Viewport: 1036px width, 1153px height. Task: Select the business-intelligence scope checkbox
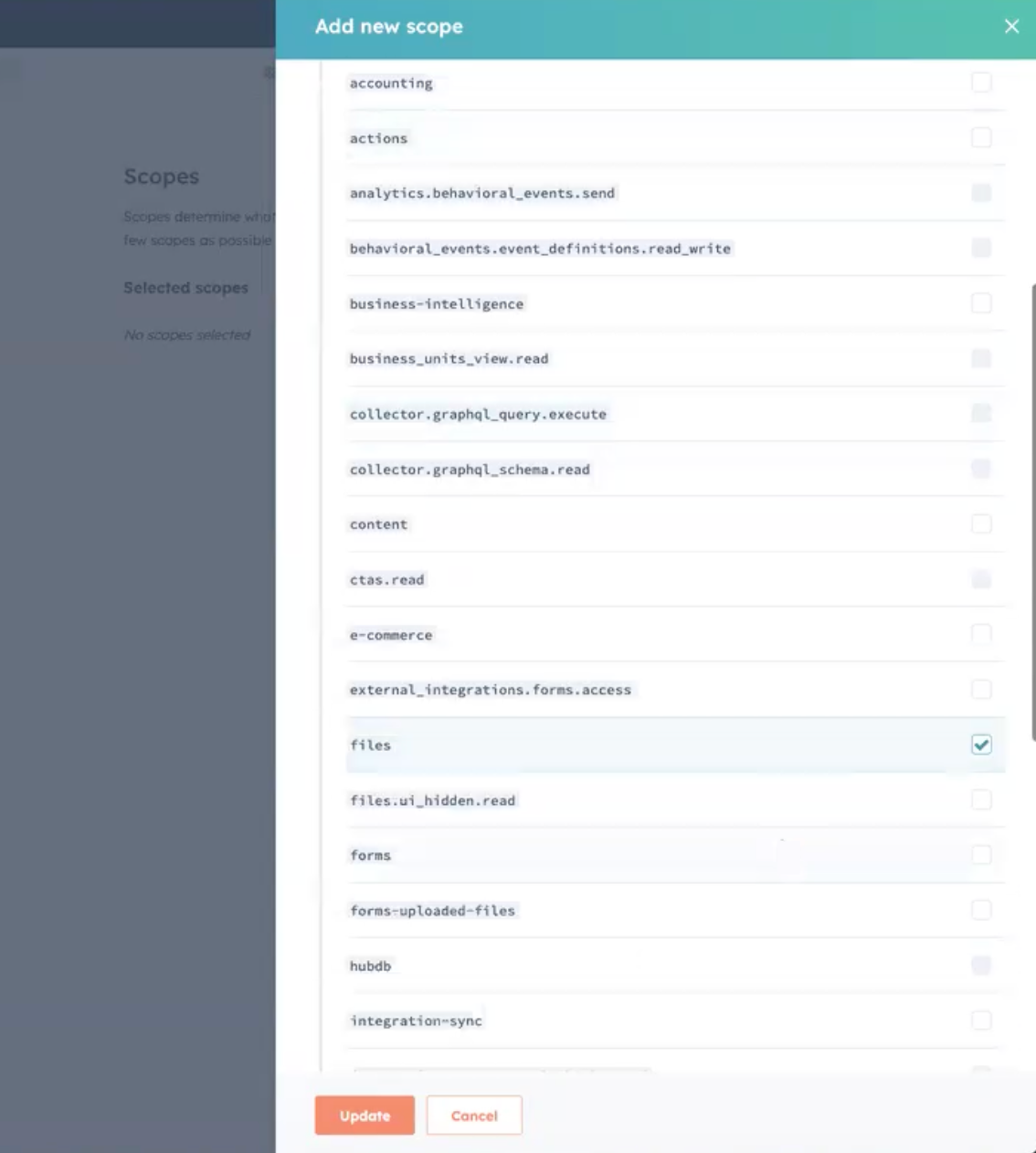click(981, 303)
